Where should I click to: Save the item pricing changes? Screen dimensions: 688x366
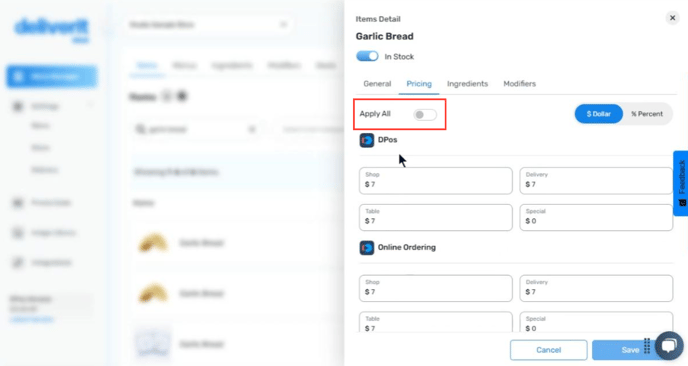coord(630,350)
